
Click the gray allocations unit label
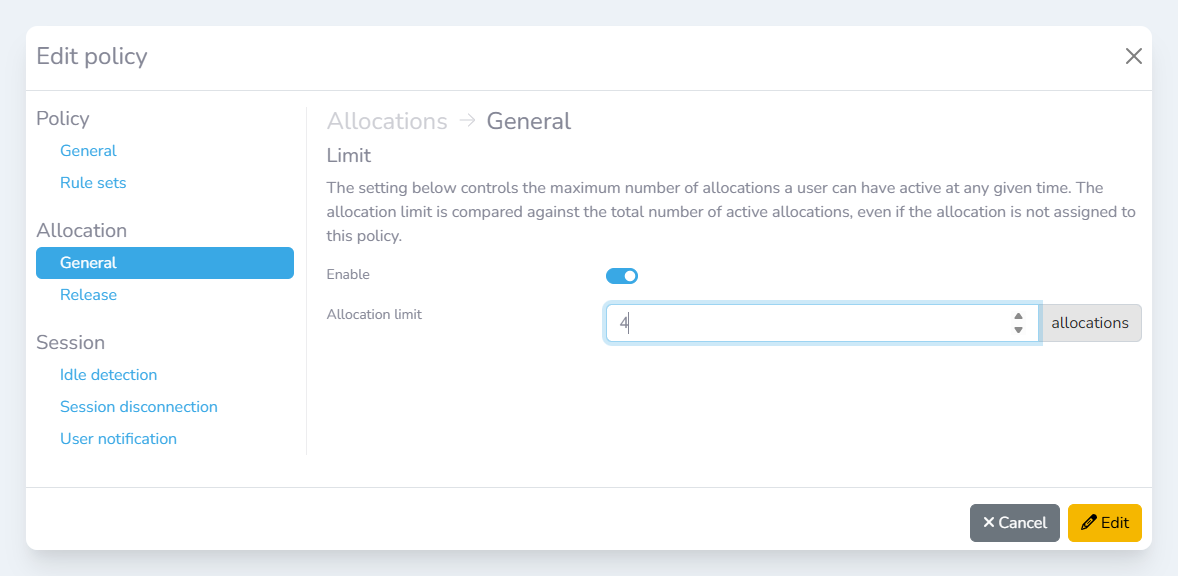click(x=1090, y=323)
